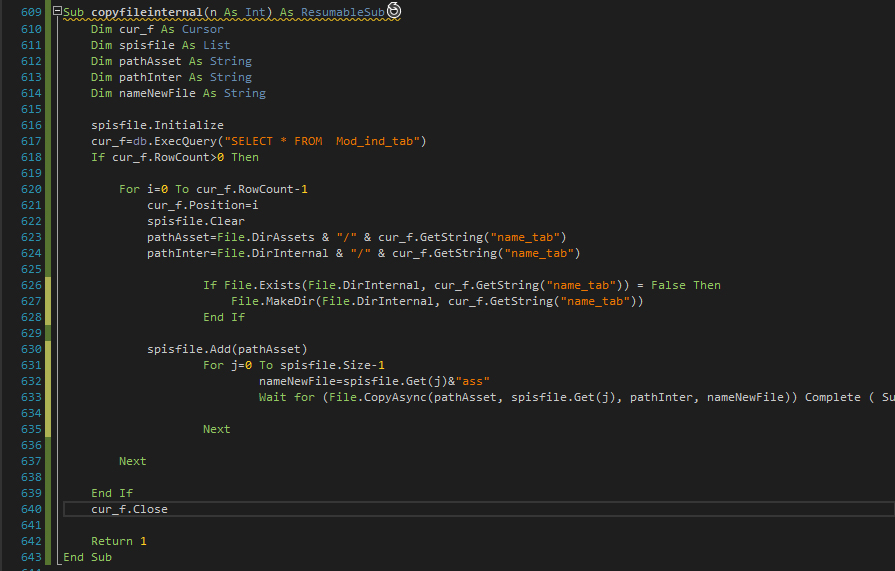
Task: Click on 'Return 1' statement
Action: pos(119,541)
